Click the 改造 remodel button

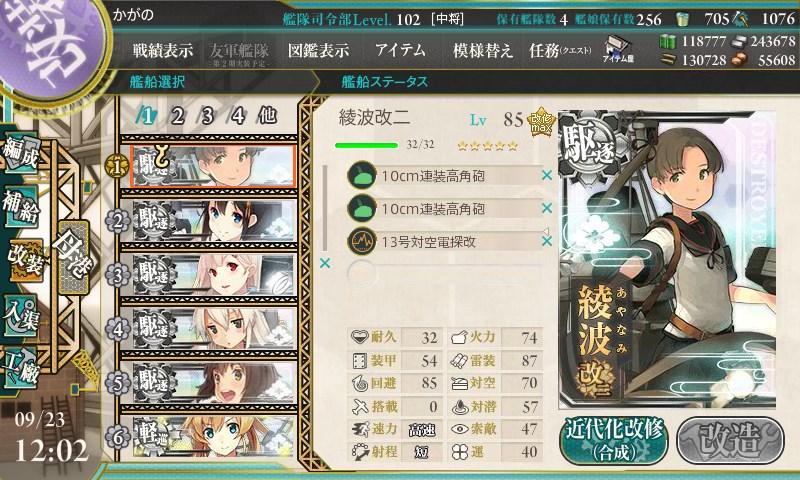pos(730,441)
